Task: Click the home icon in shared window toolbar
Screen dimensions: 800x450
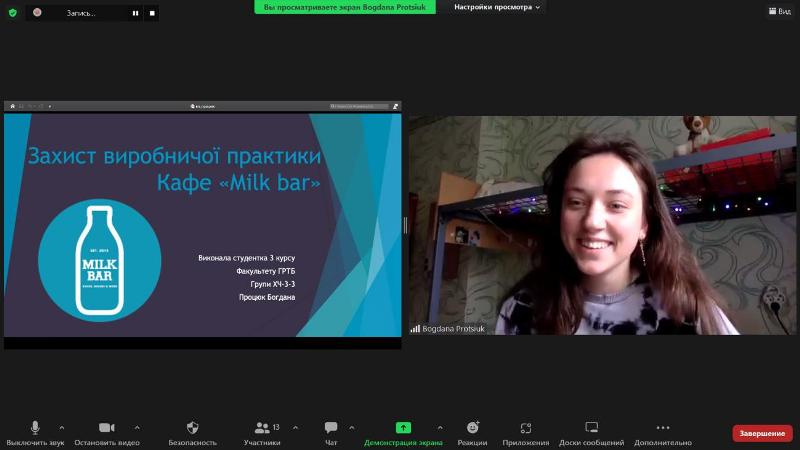Action: (x=12, y=106)
